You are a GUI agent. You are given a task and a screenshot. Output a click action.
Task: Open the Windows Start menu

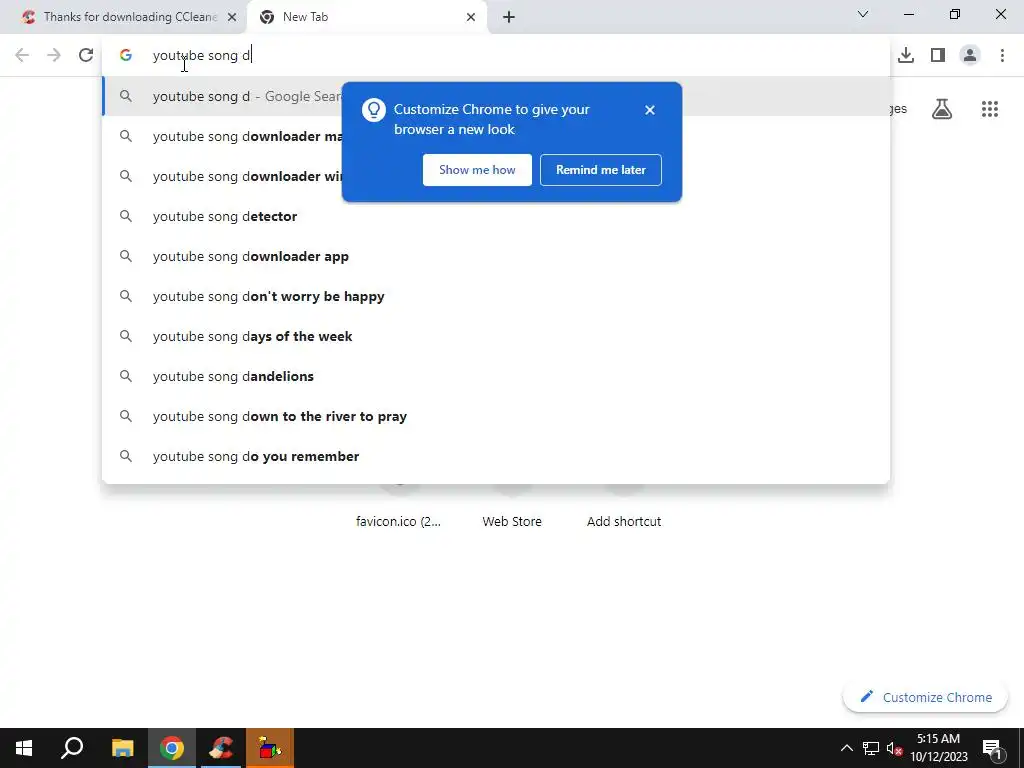click(24, 748)
